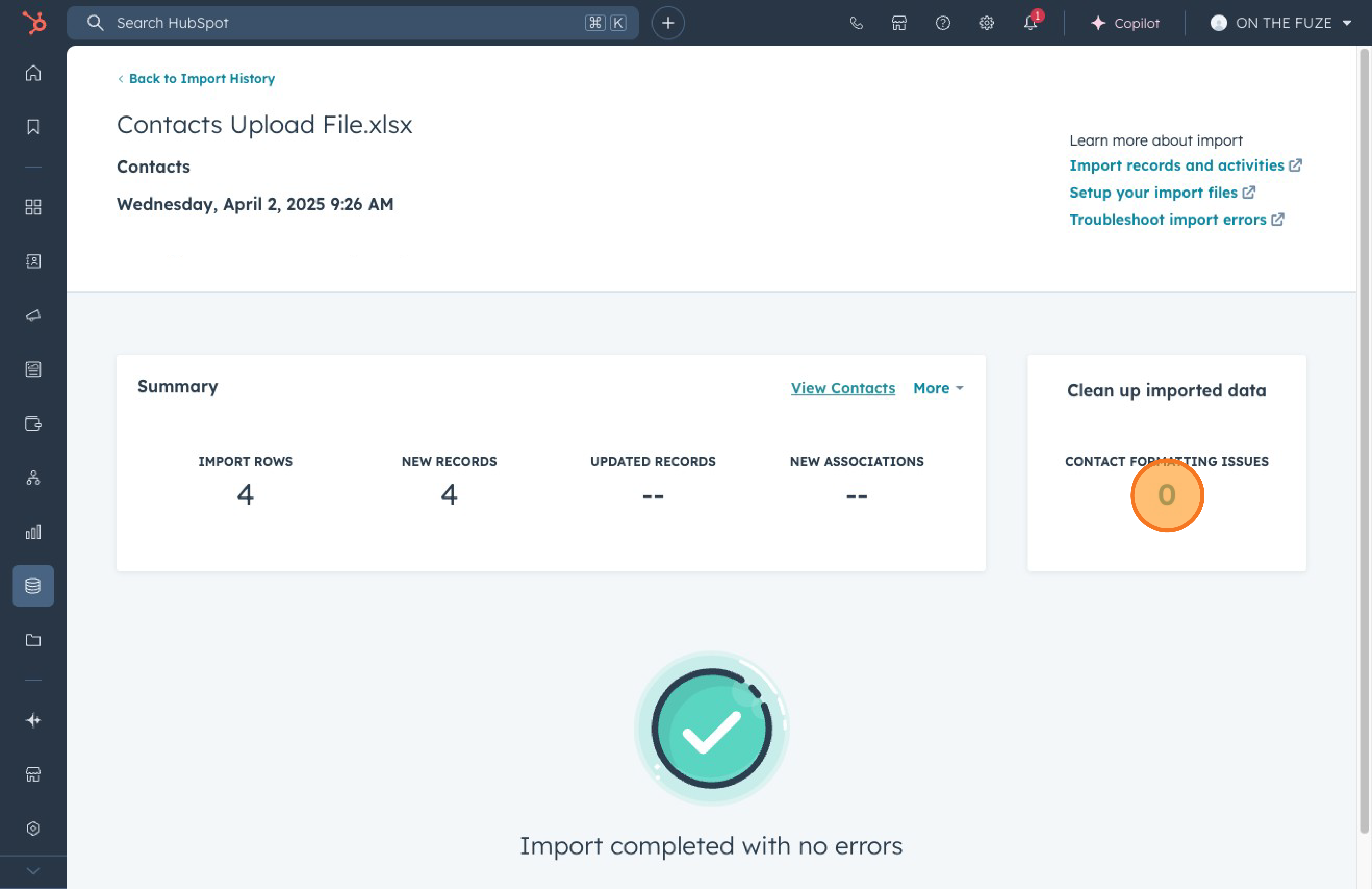Select the Data Management database icon

coord(33,586)
